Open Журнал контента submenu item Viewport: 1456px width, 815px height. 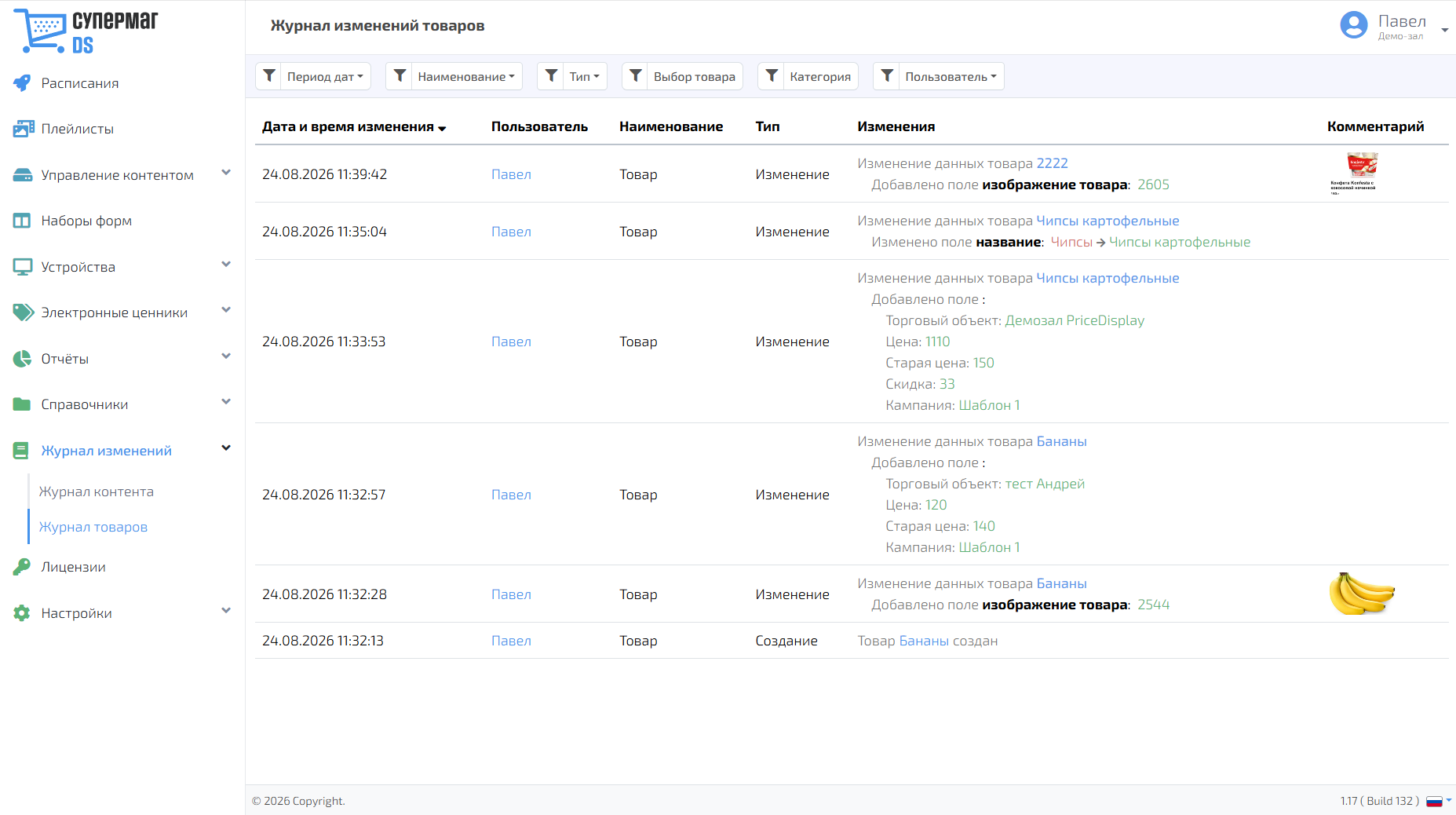(x=97, y=492)
